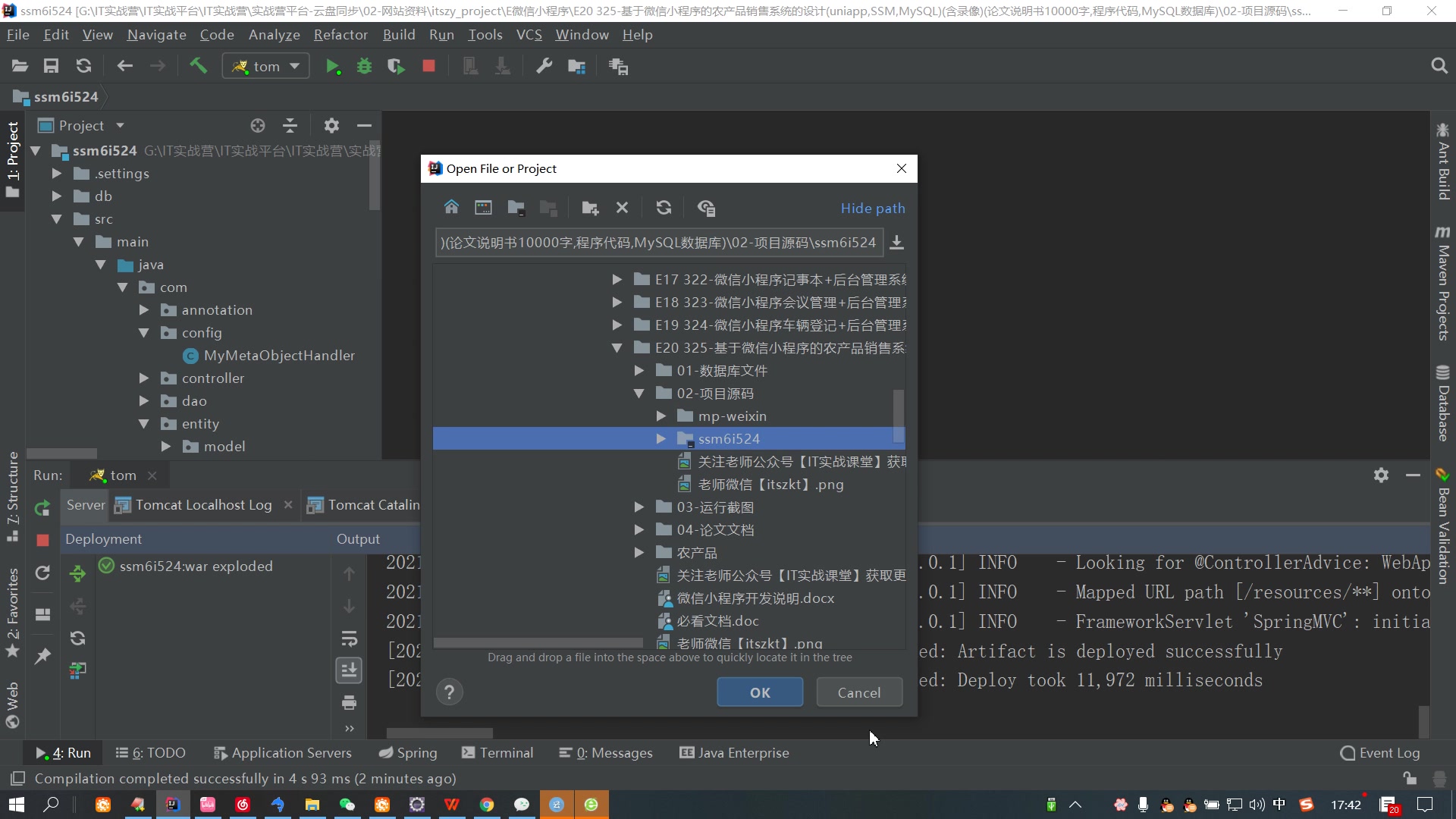This screenshot has height=819, width=1456.
Task: Open the Refactor menu
Action: (x=340, y=35)
